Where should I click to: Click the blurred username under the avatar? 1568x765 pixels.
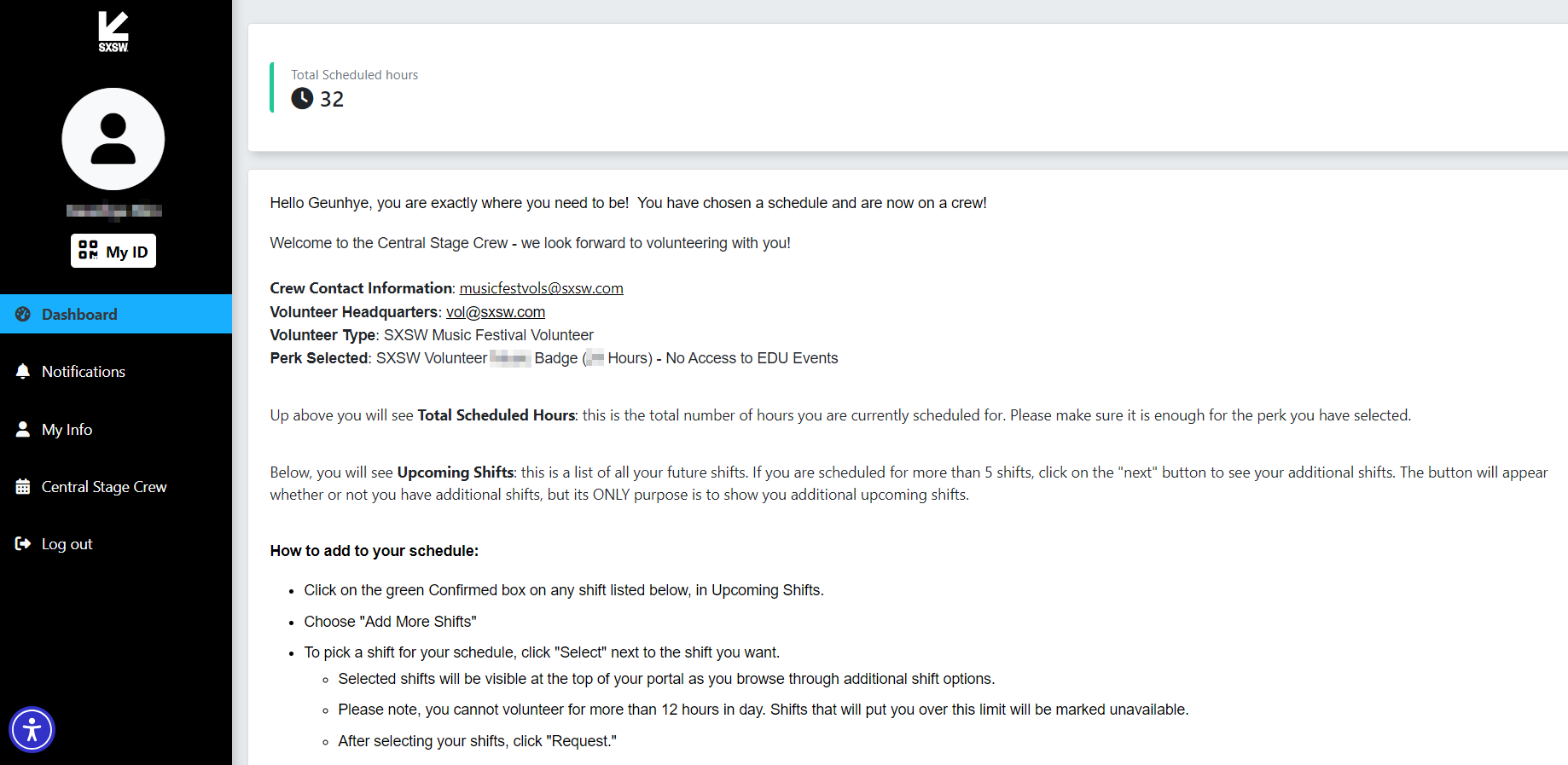pyautogui.click(x=114, y=210)
